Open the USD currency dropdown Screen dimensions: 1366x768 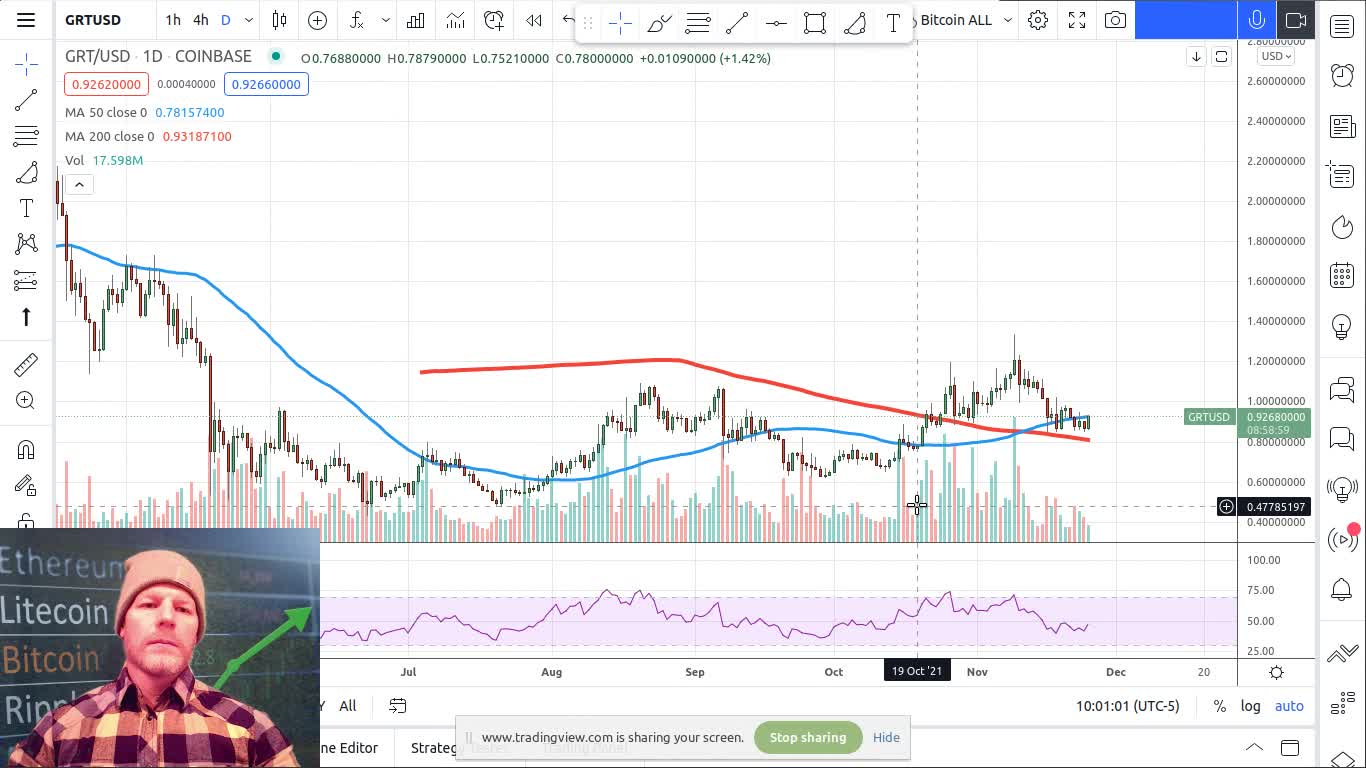1276,57
